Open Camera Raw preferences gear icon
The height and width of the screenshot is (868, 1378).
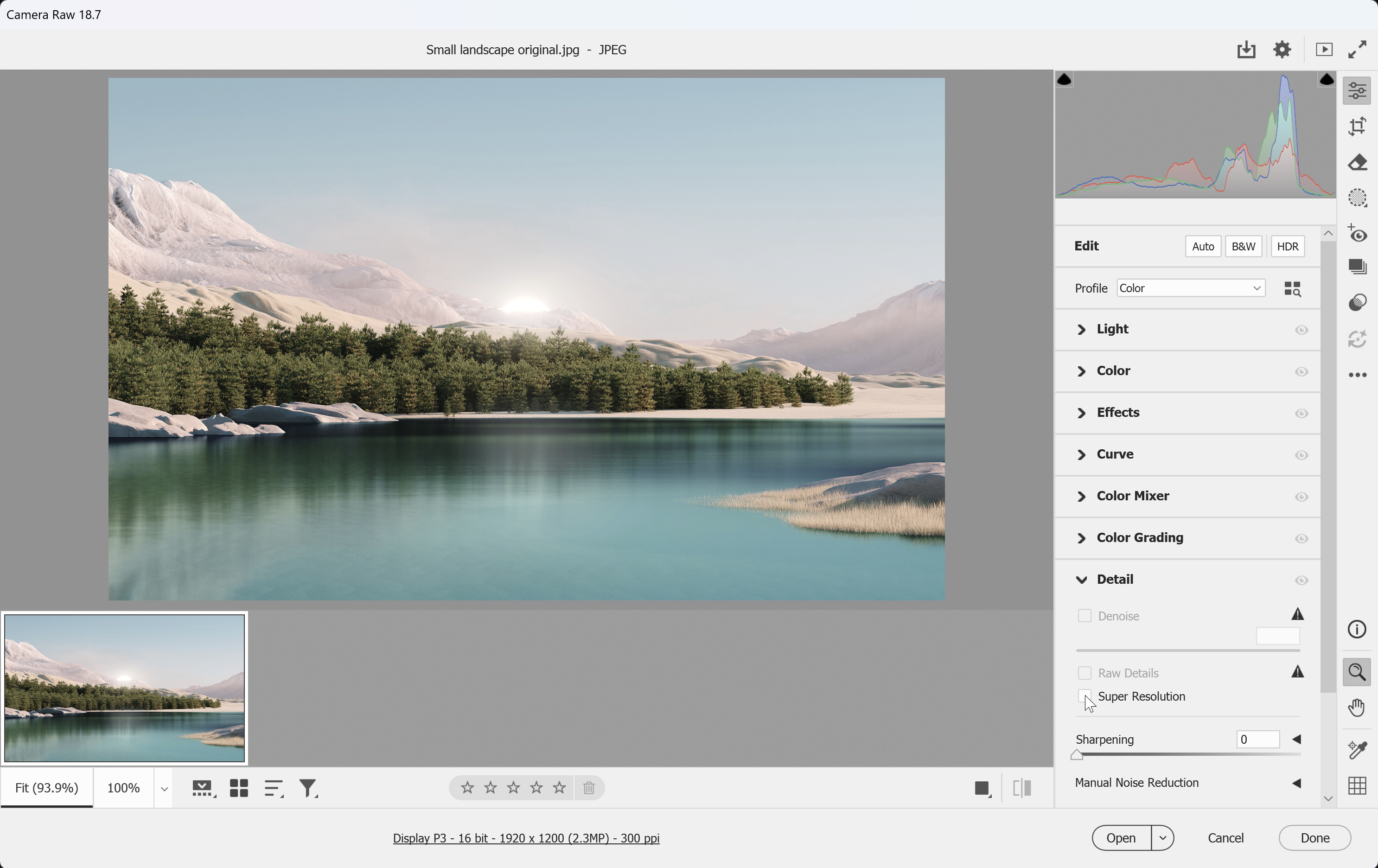(1282, 50)
